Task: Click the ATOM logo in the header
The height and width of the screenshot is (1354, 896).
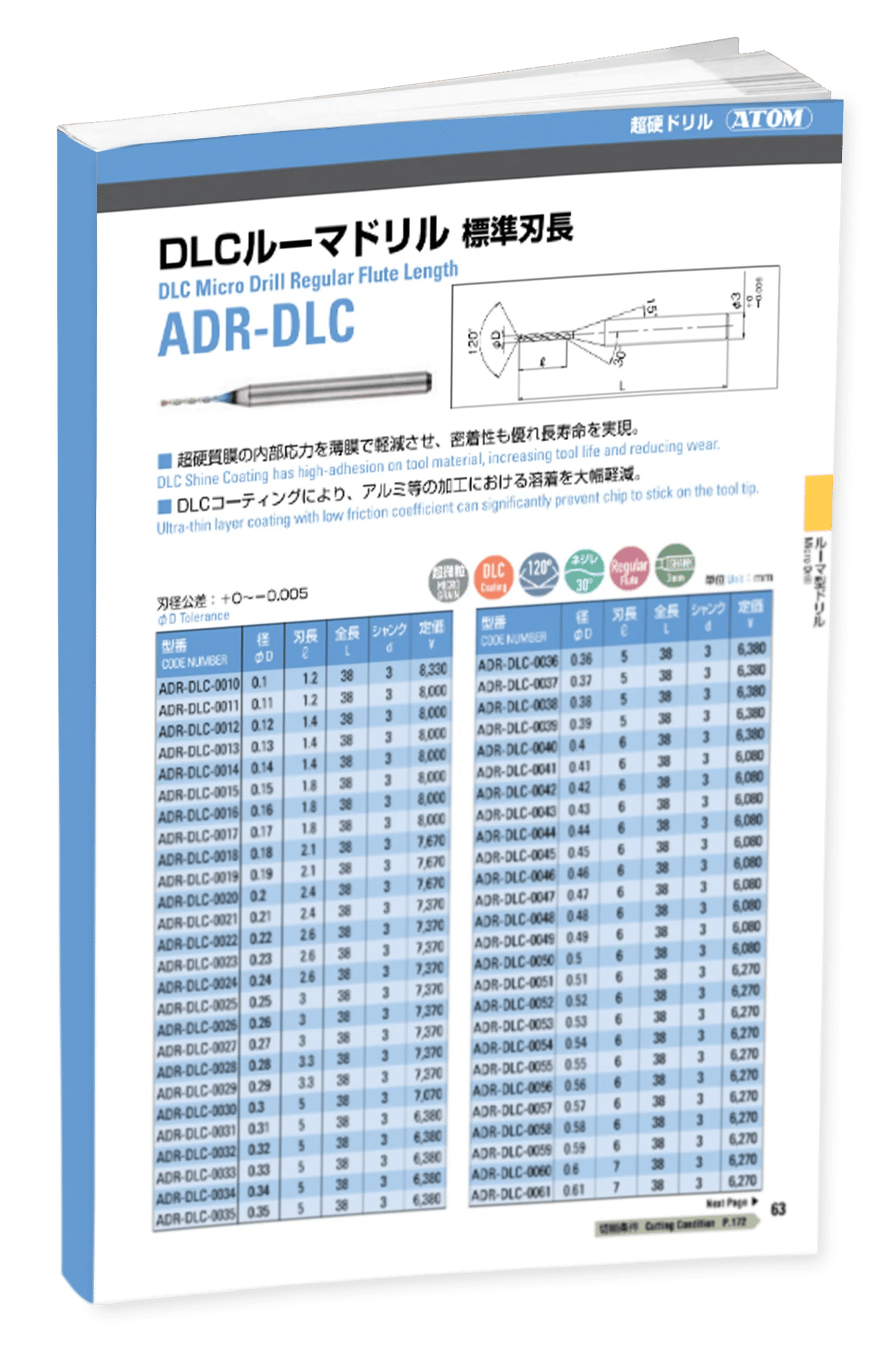Action: coord(769,119)
